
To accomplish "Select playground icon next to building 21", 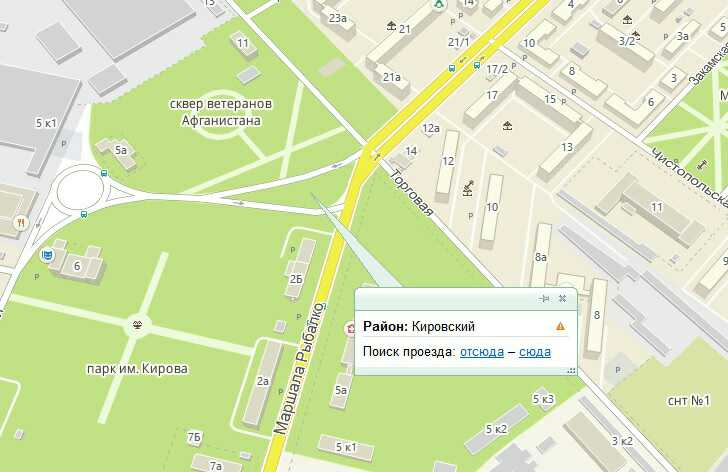I will point(391,26).
